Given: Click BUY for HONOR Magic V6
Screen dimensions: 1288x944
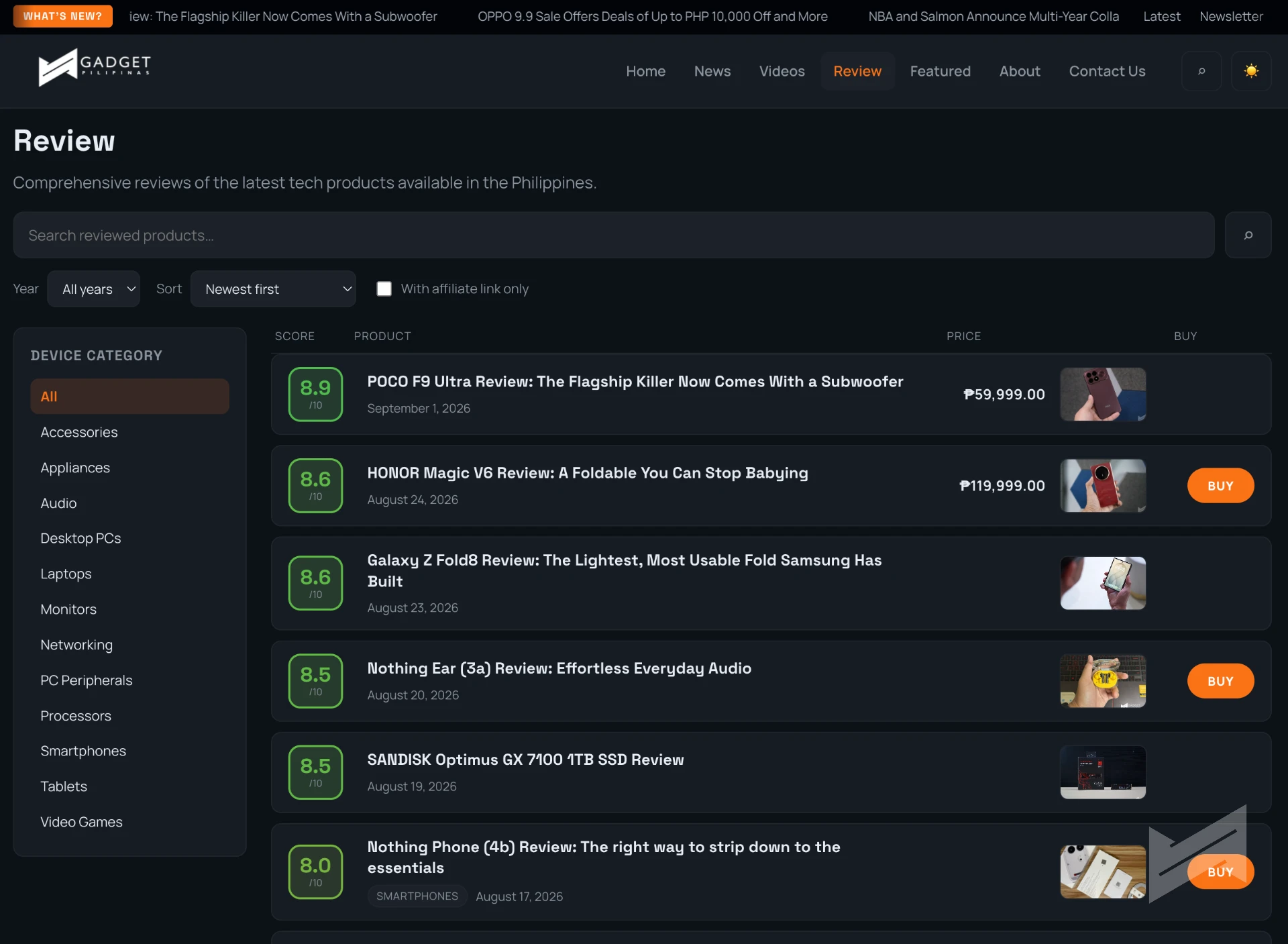Looking at the screenshot, I should coord(1220,486).
